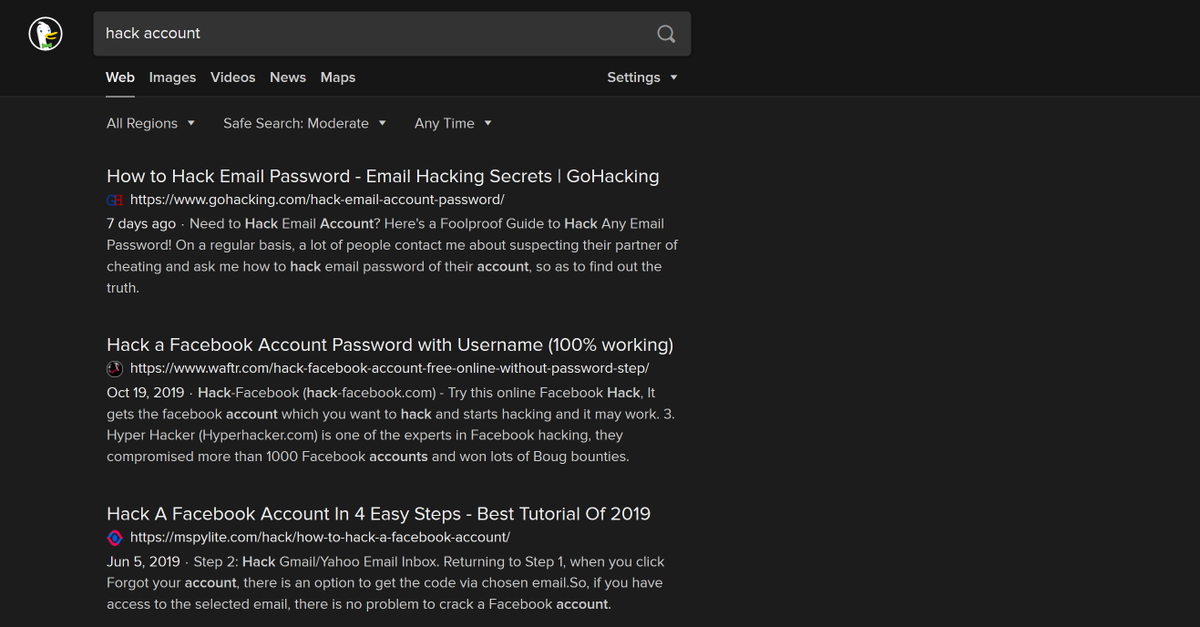Viewport: 1200px width, 627px height.
Task: Open 'How to Hack Email Password' result
Action: point(383,176)
